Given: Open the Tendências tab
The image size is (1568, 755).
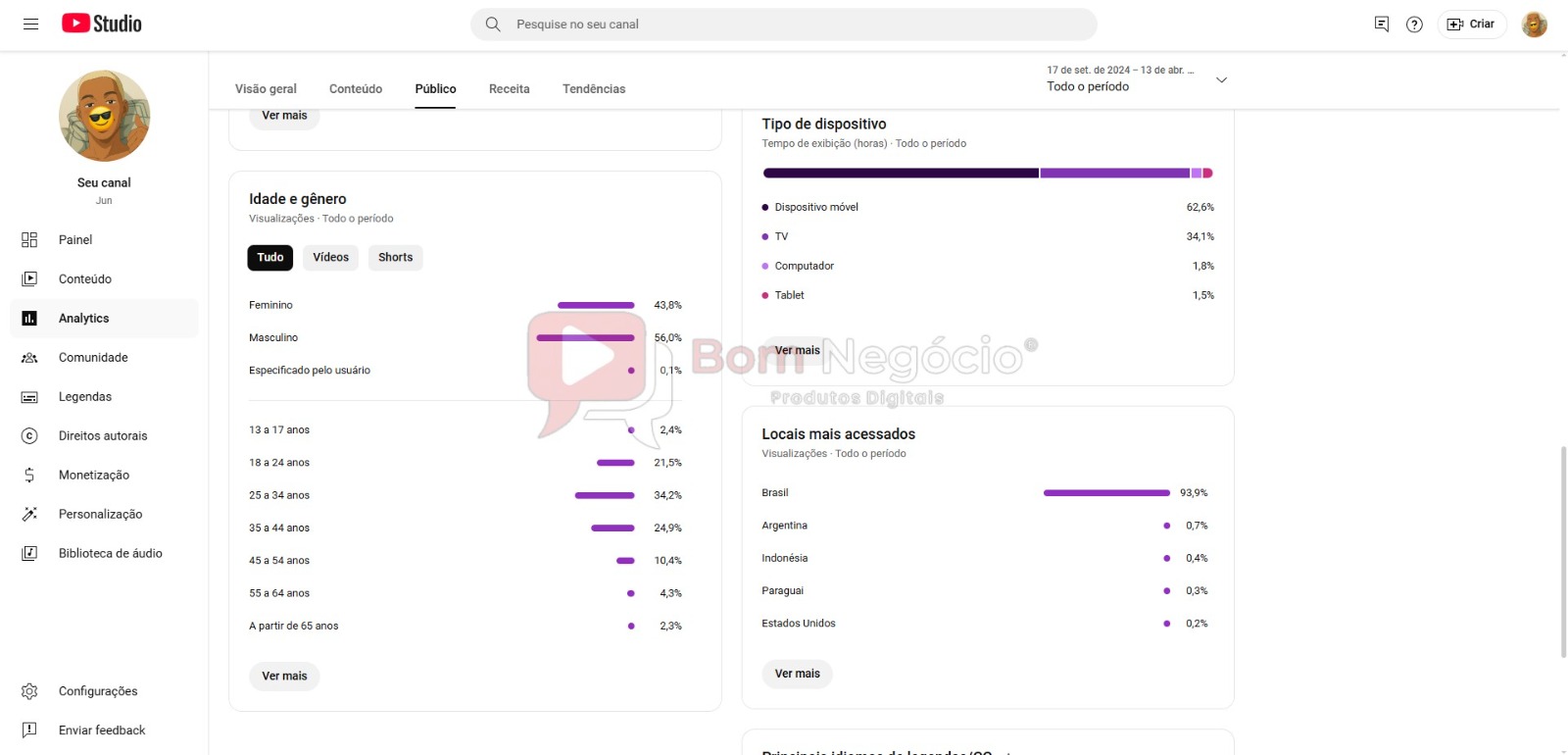Looking at the screenshot, I should click(x=594, y=89).
